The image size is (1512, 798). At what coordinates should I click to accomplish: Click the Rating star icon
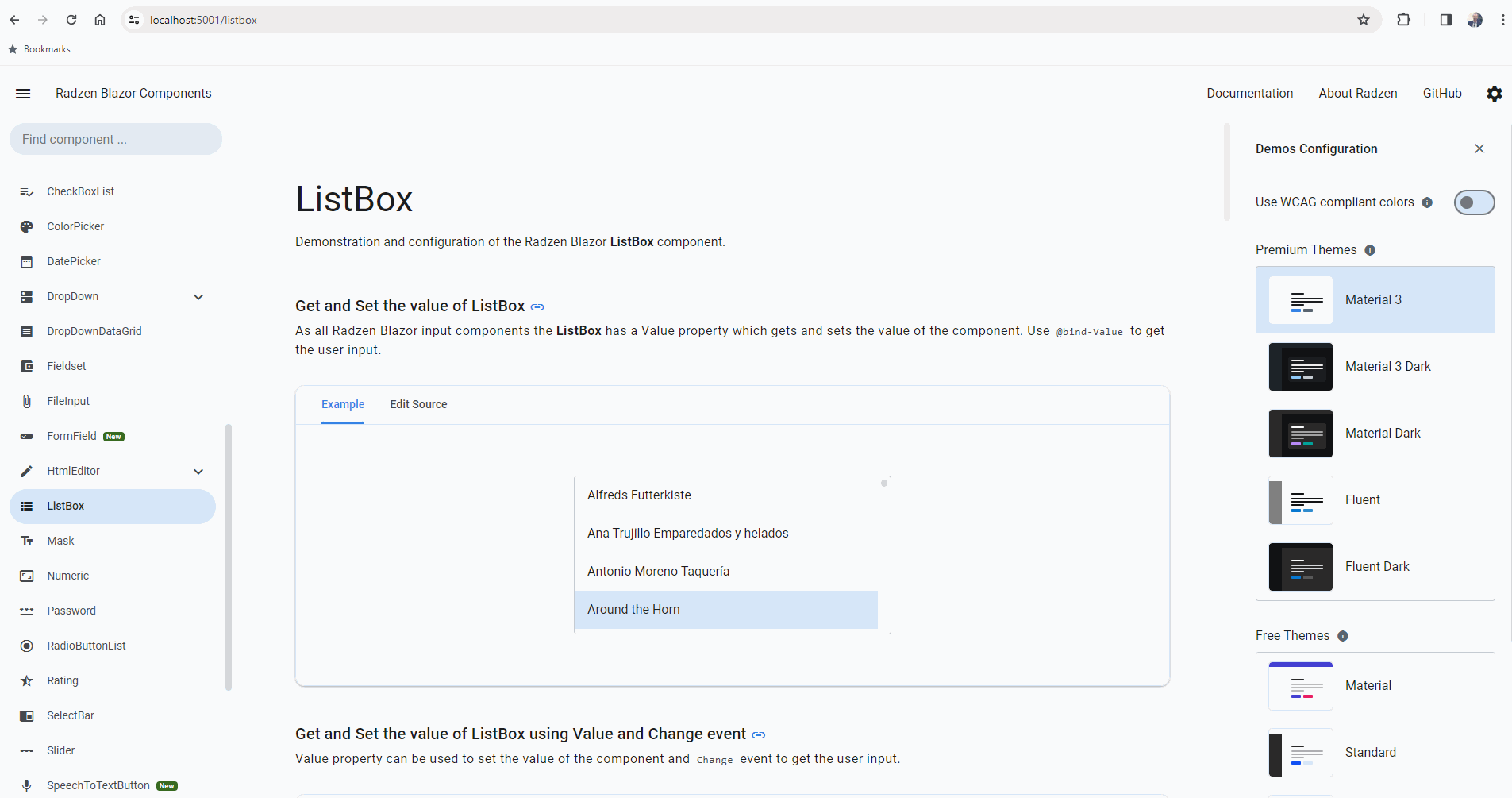click(x=26, y=680)
